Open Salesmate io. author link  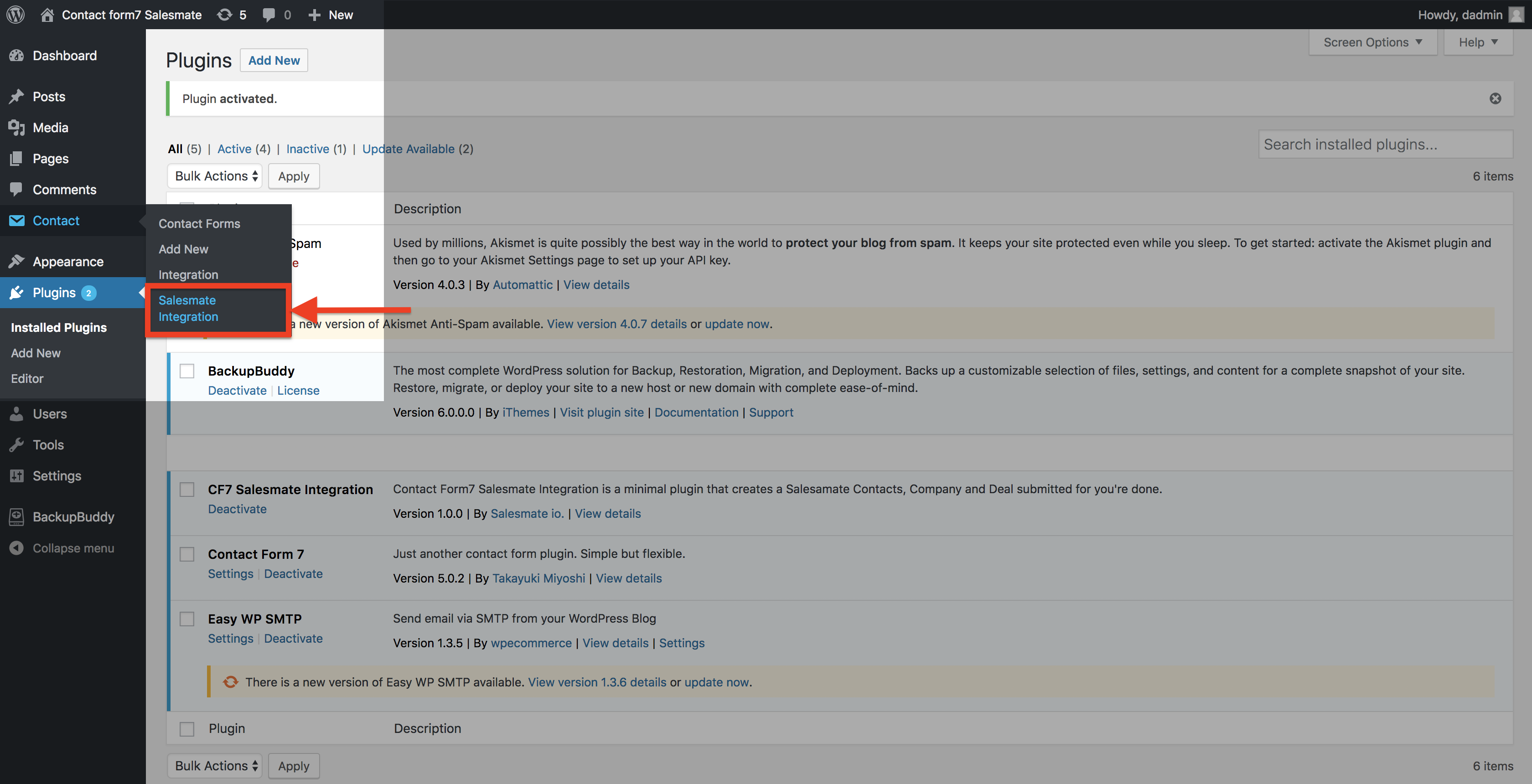pos(527,514)
